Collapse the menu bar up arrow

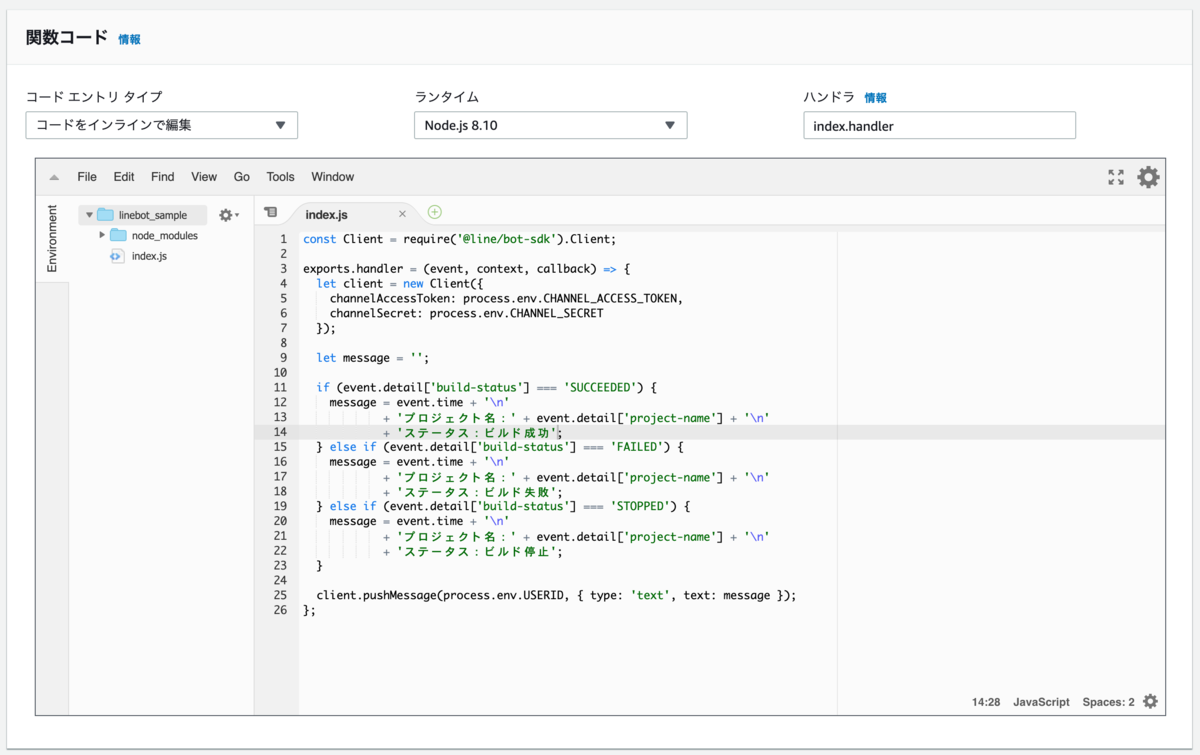click(54, 177)
